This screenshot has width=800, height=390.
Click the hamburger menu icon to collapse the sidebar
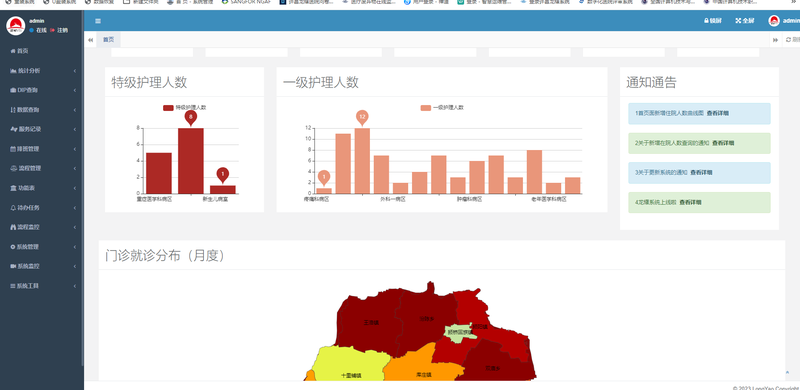98,21
